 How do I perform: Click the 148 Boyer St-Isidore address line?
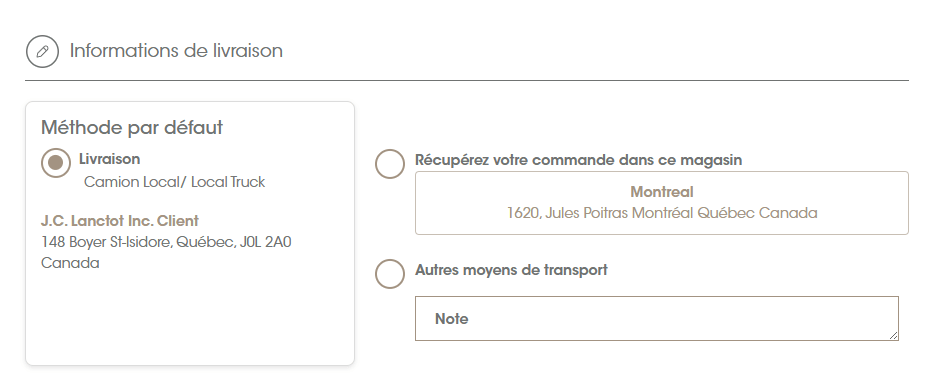[166, 242]
